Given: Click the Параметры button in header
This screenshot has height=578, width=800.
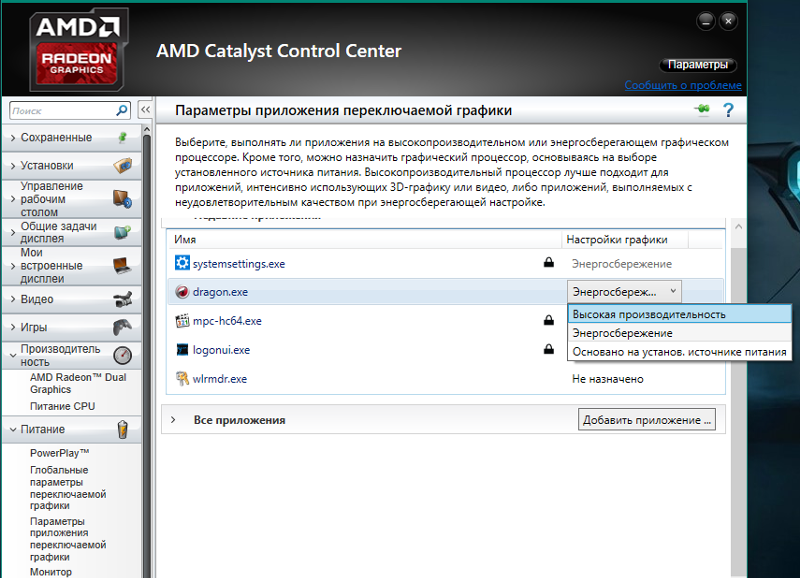Looking at the screenshot, I should pyautogui.click(x=699, y=65).
